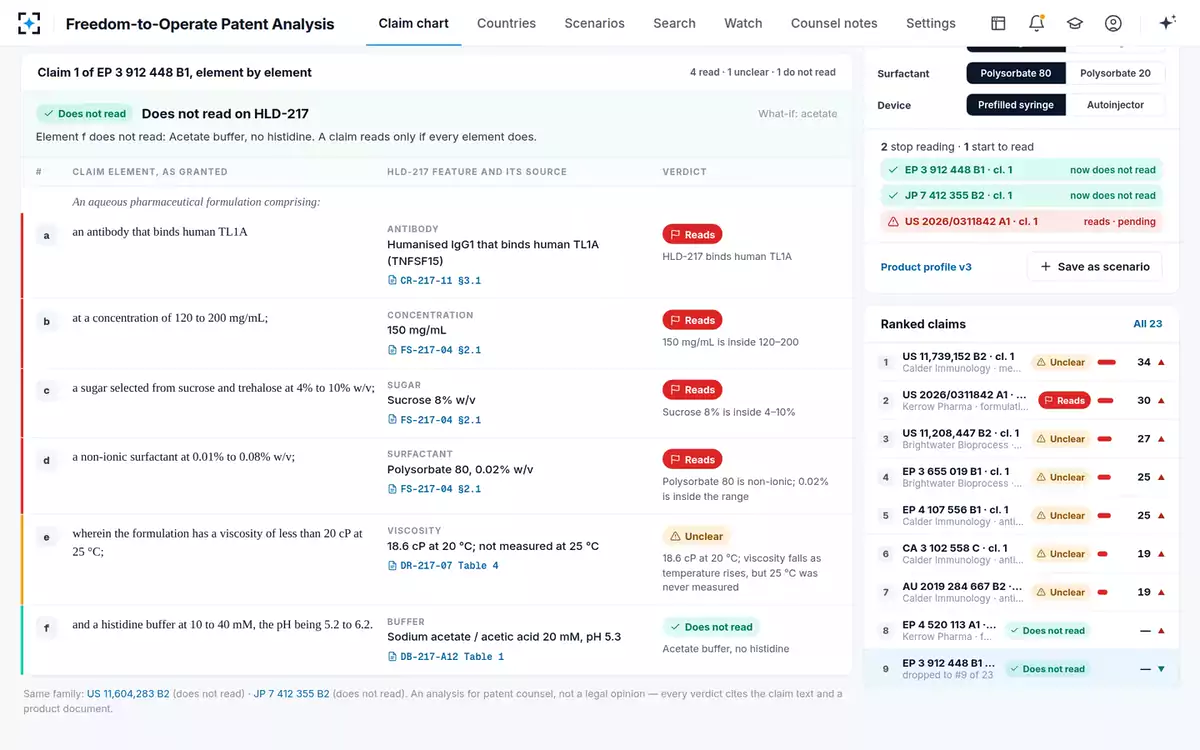Open JP 7 412 355 B2 family link in footer
Viewport: 1200px width, 750px height.
click(x=291, y=693)
